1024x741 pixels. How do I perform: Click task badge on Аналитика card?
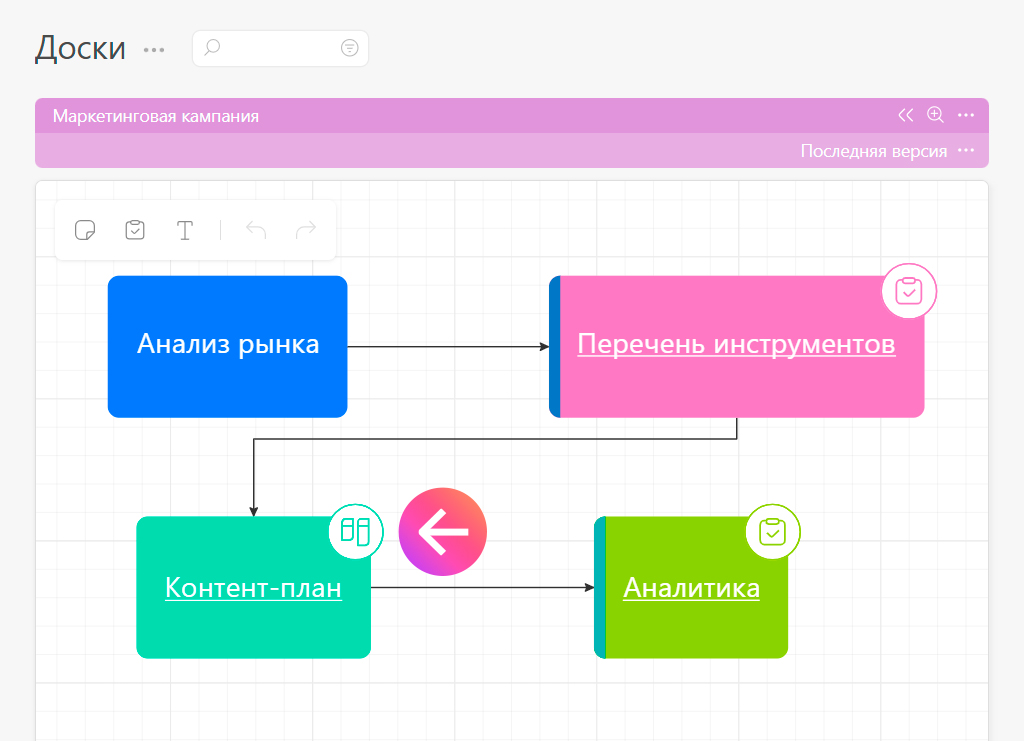pyautogui.click(x=773, y=532)
